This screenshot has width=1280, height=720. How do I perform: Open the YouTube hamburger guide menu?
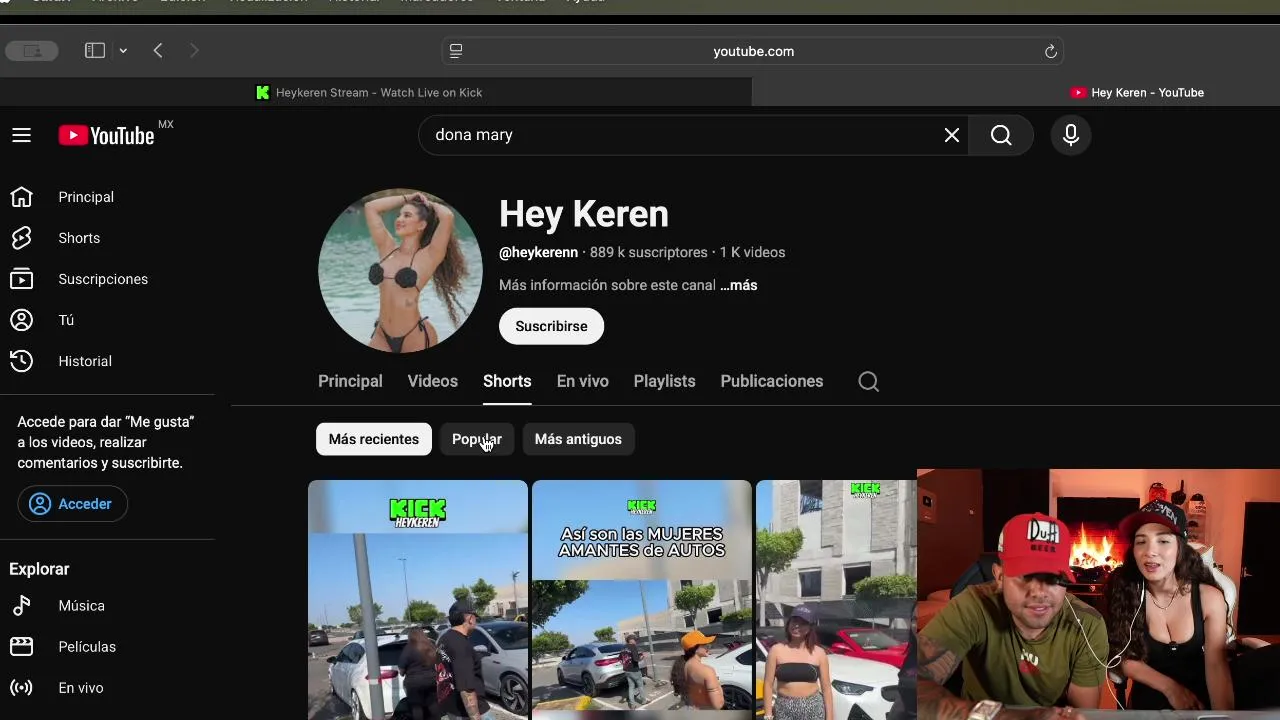(21, 135)
